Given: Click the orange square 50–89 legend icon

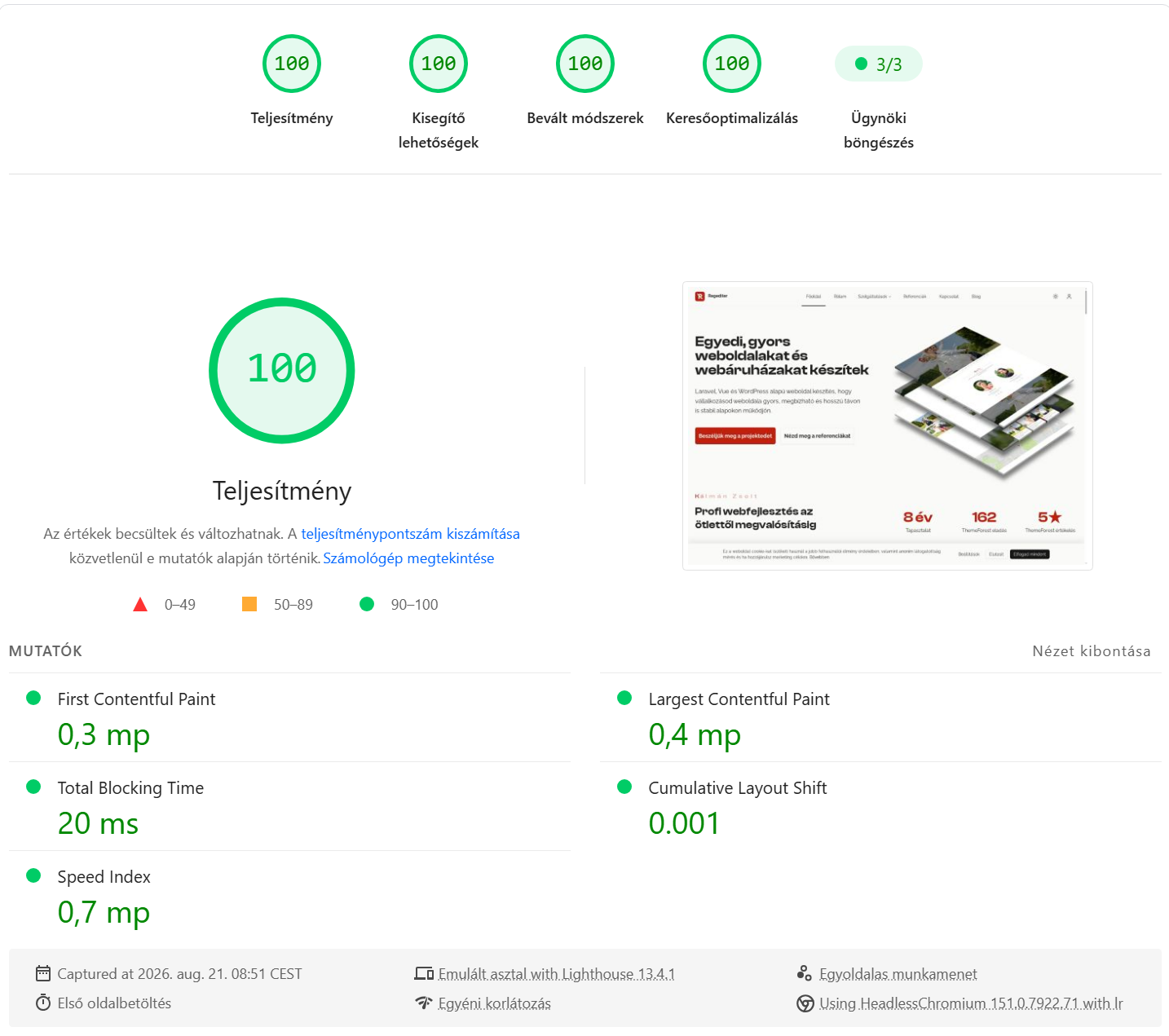Looking at the screenshot, I should (249, 604).
